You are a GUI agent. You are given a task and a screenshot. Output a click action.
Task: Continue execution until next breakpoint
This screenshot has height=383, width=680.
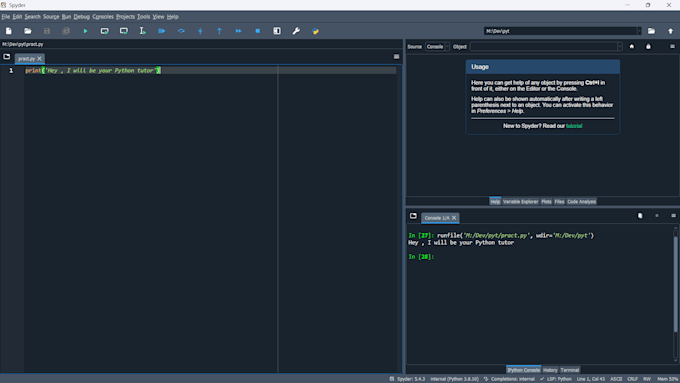point(239,31)
